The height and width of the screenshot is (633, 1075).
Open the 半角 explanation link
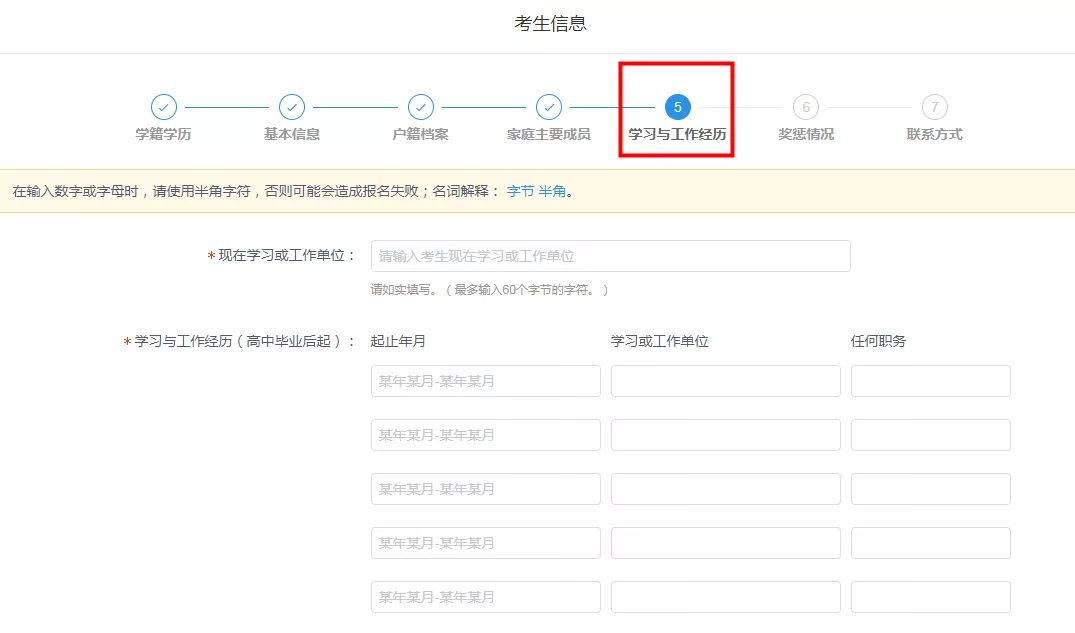click(552, 191)
